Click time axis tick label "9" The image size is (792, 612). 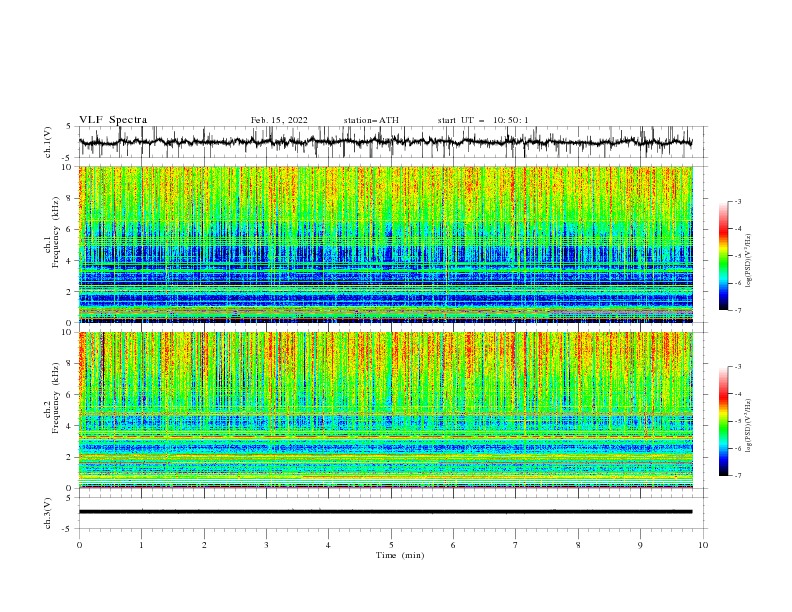[x=640, y=545]
